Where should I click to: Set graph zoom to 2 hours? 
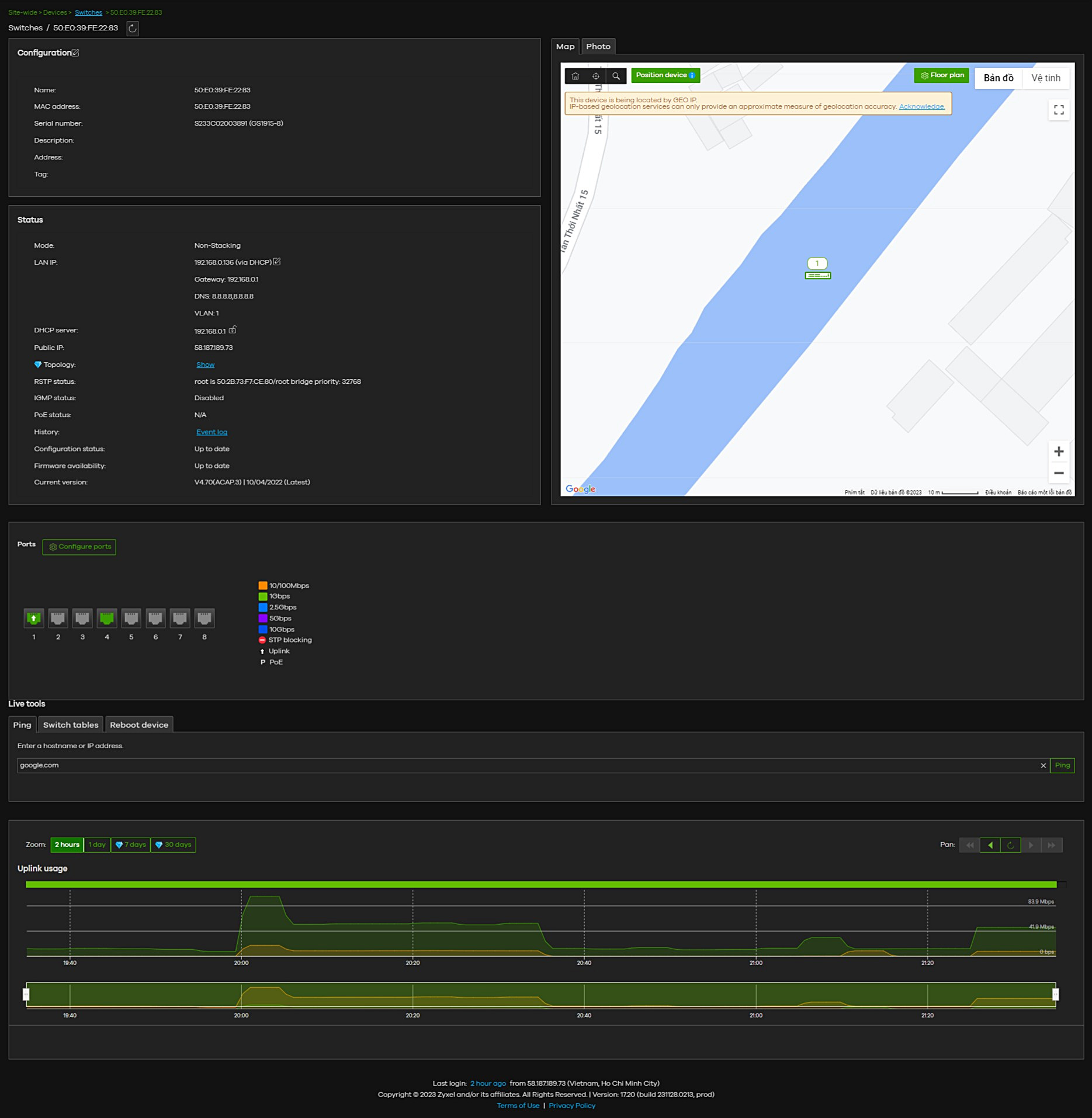click(67, 845)
